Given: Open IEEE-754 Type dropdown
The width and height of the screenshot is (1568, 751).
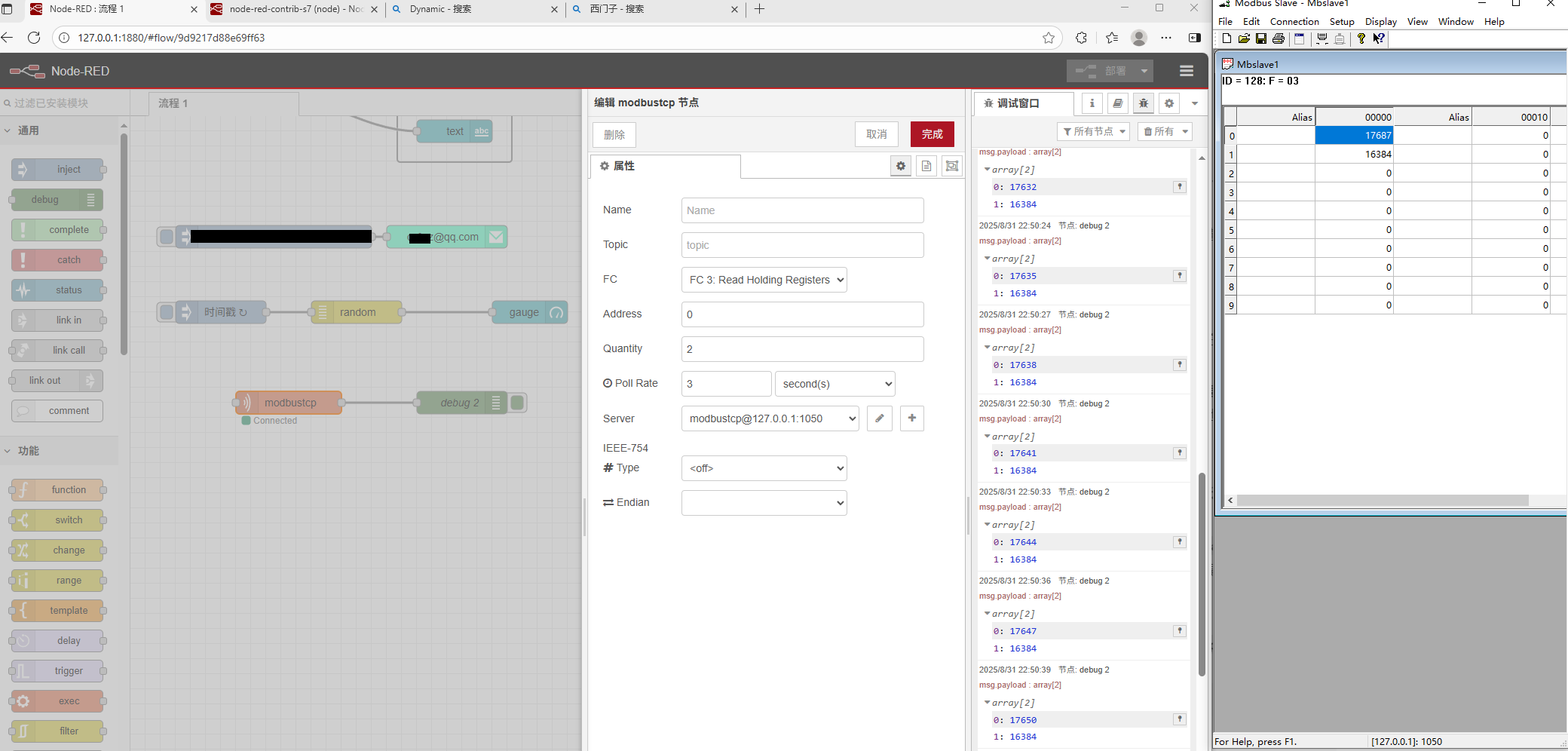Looking at the screenshot, I should (764, 468).
